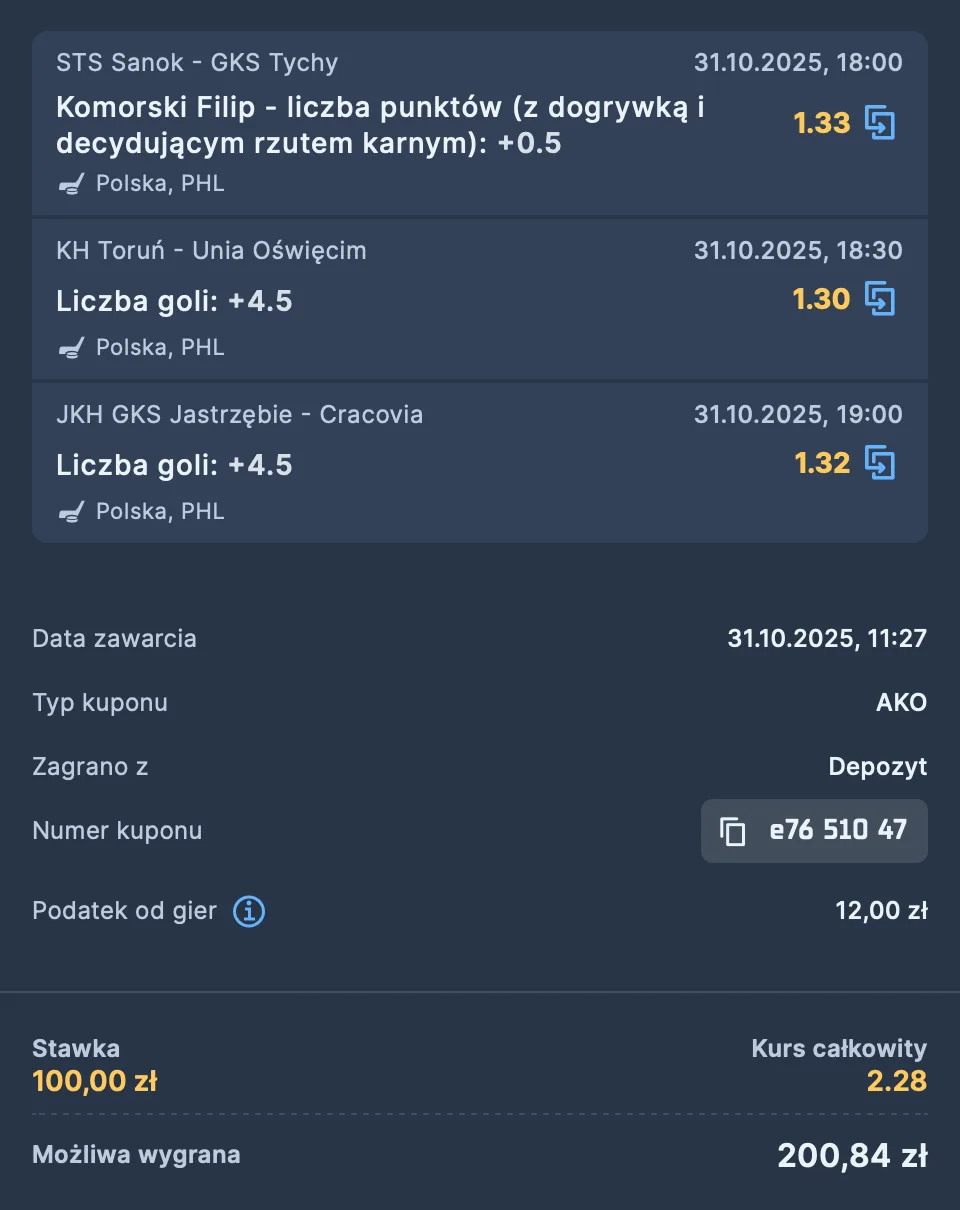This screenshot has height=1210, width=960.
Task: Select the 1.32 odds value
Action: tap(821, 463)
